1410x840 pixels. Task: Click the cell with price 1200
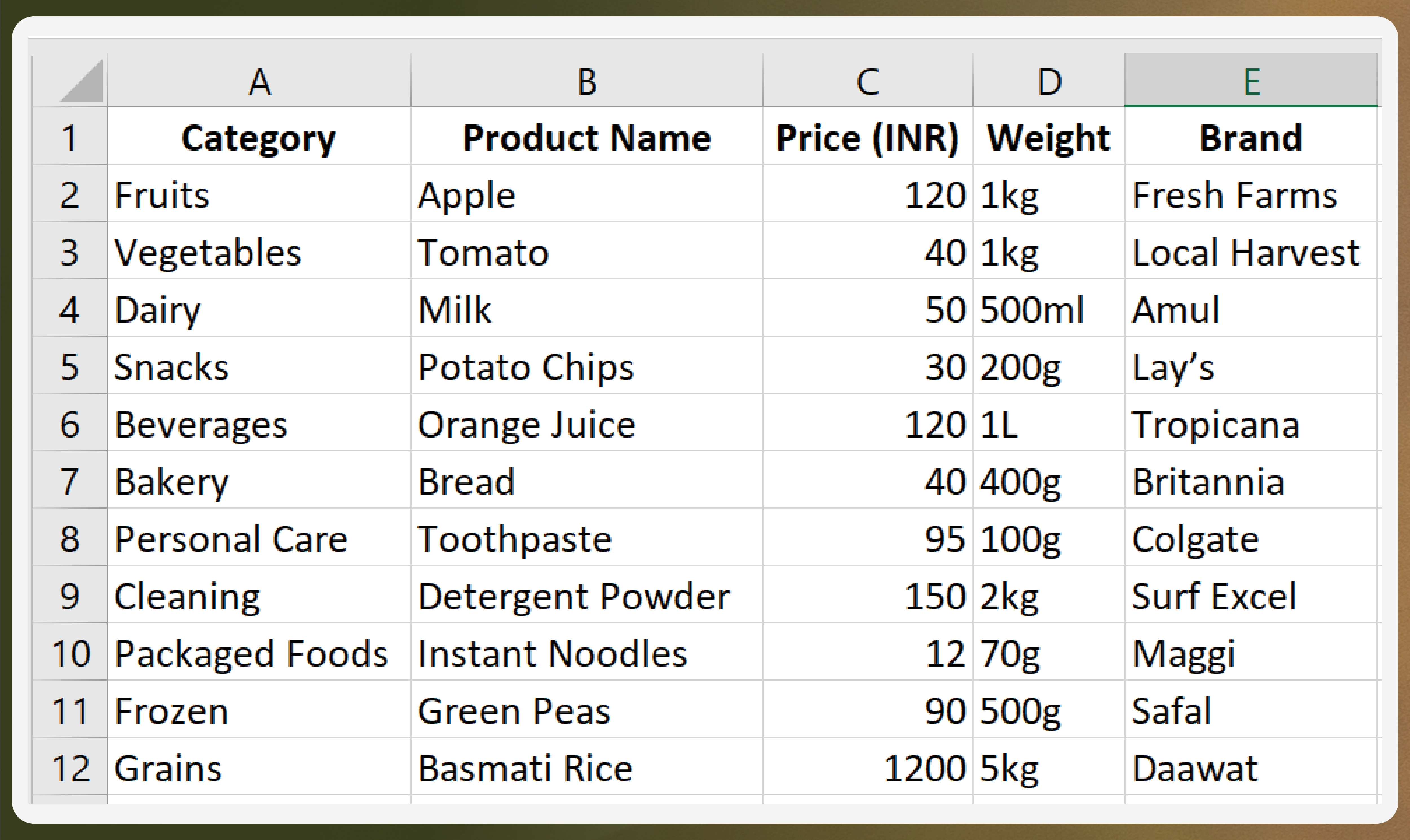867,767
